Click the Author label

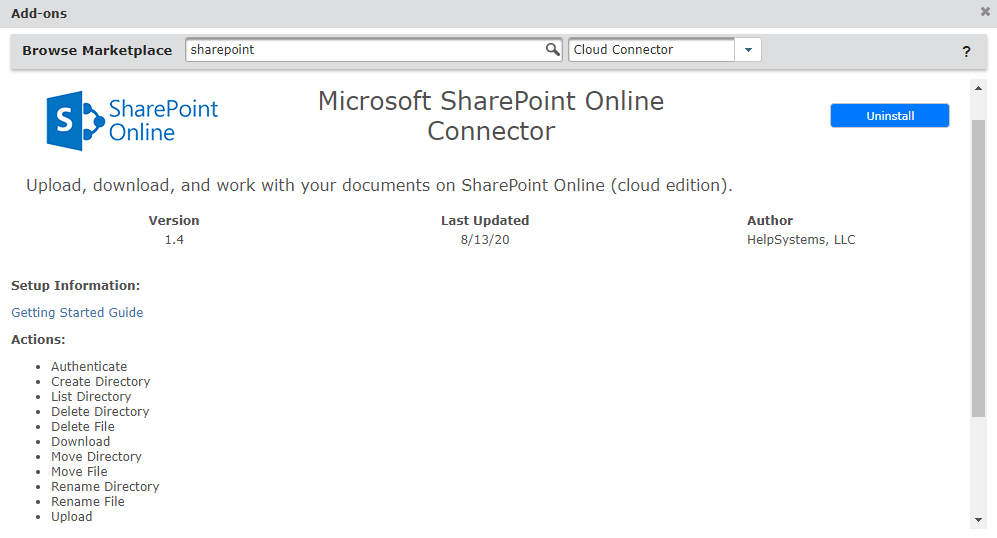tap(769, 221)
